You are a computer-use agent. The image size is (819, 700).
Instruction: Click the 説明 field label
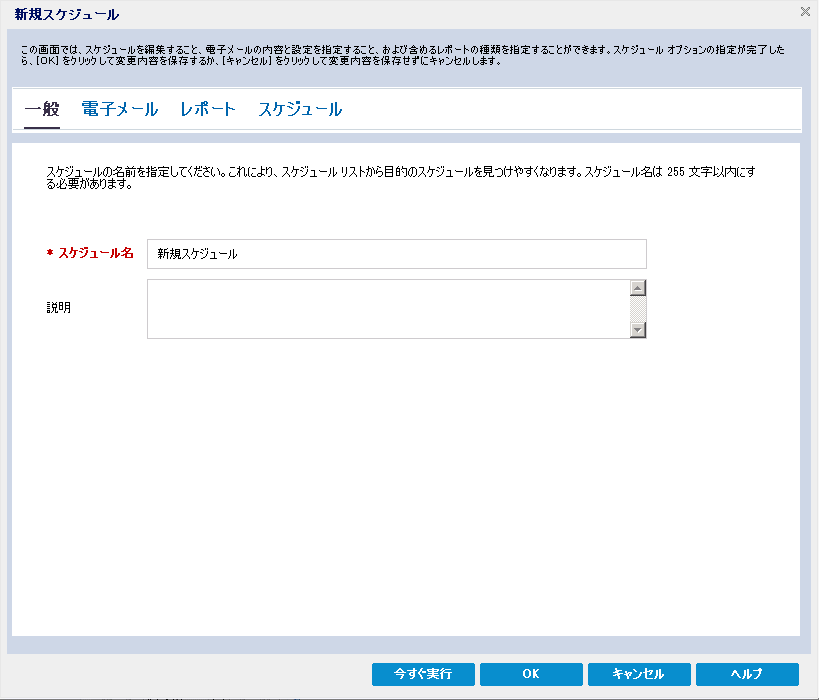point(59,308)
